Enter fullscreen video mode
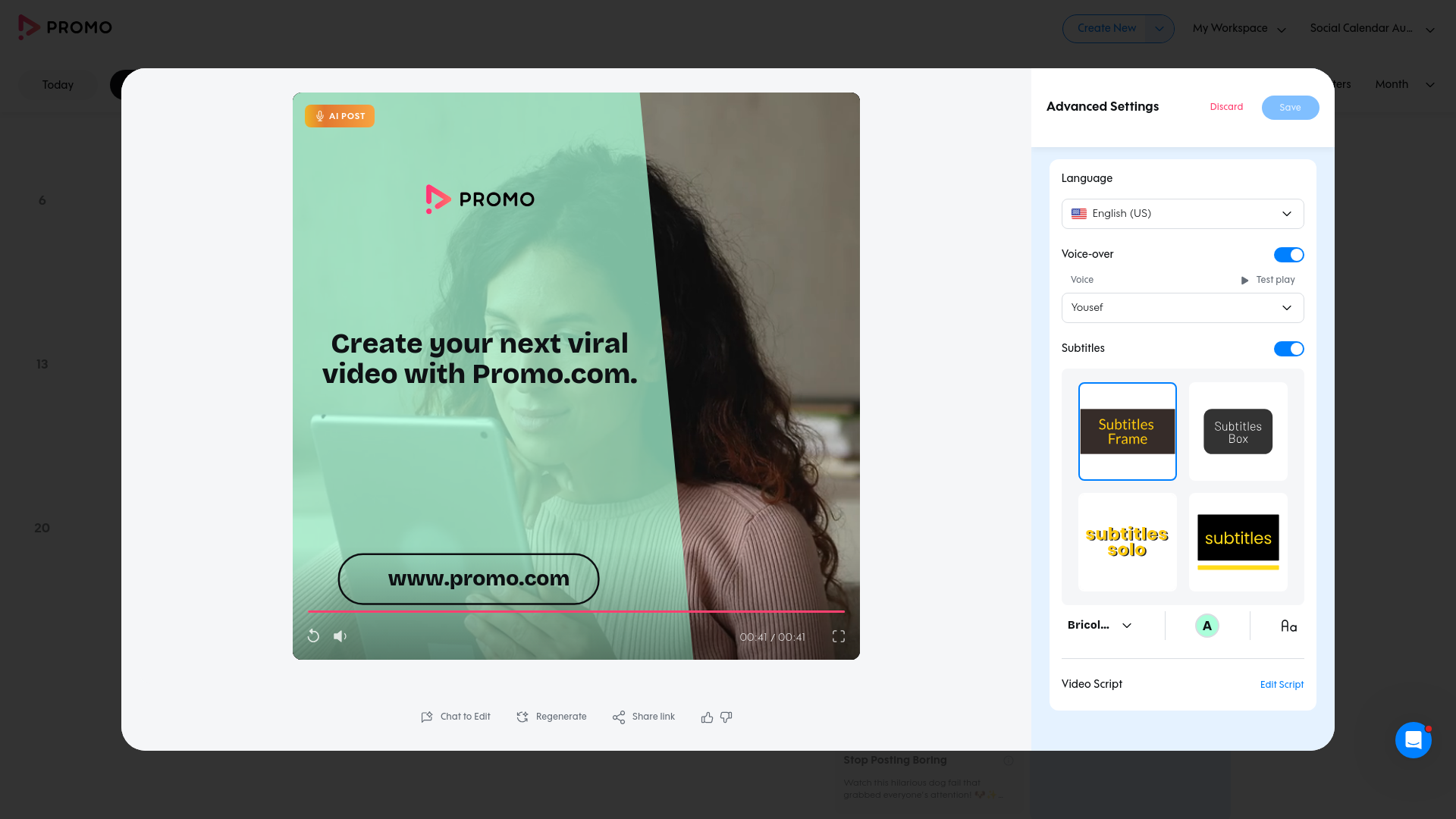This screenshot has width=1456, height=819. [838, 636]
